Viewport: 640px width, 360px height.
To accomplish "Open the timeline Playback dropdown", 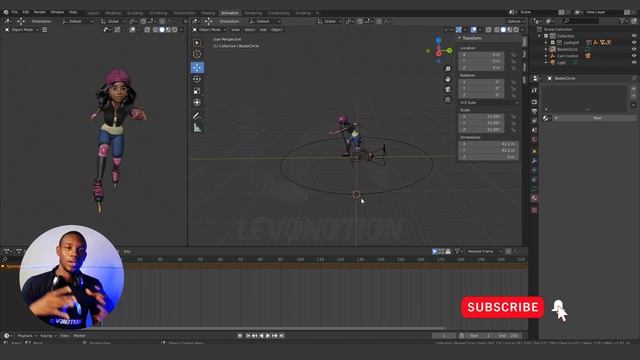I will pyautogui.click(x=27, y=336).
